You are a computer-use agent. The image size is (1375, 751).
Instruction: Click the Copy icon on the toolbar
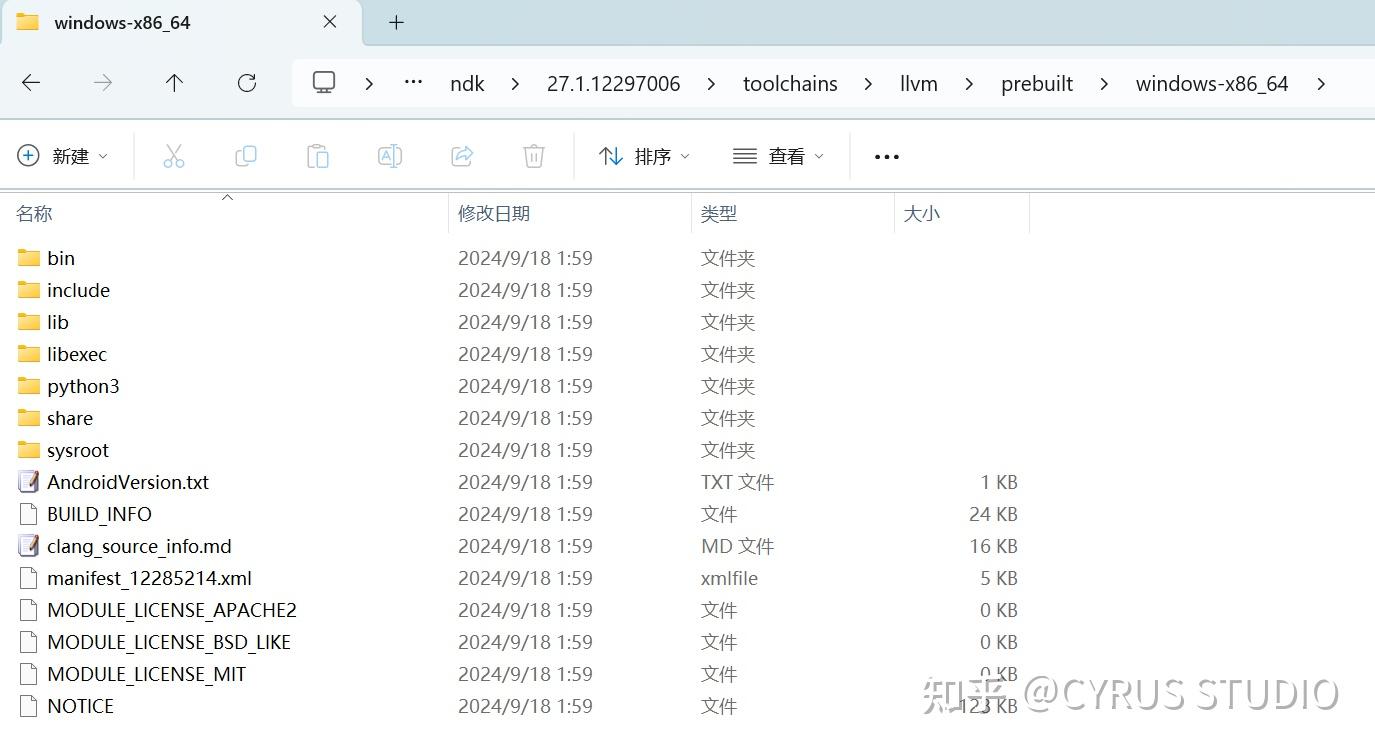[x=246, y=156]
